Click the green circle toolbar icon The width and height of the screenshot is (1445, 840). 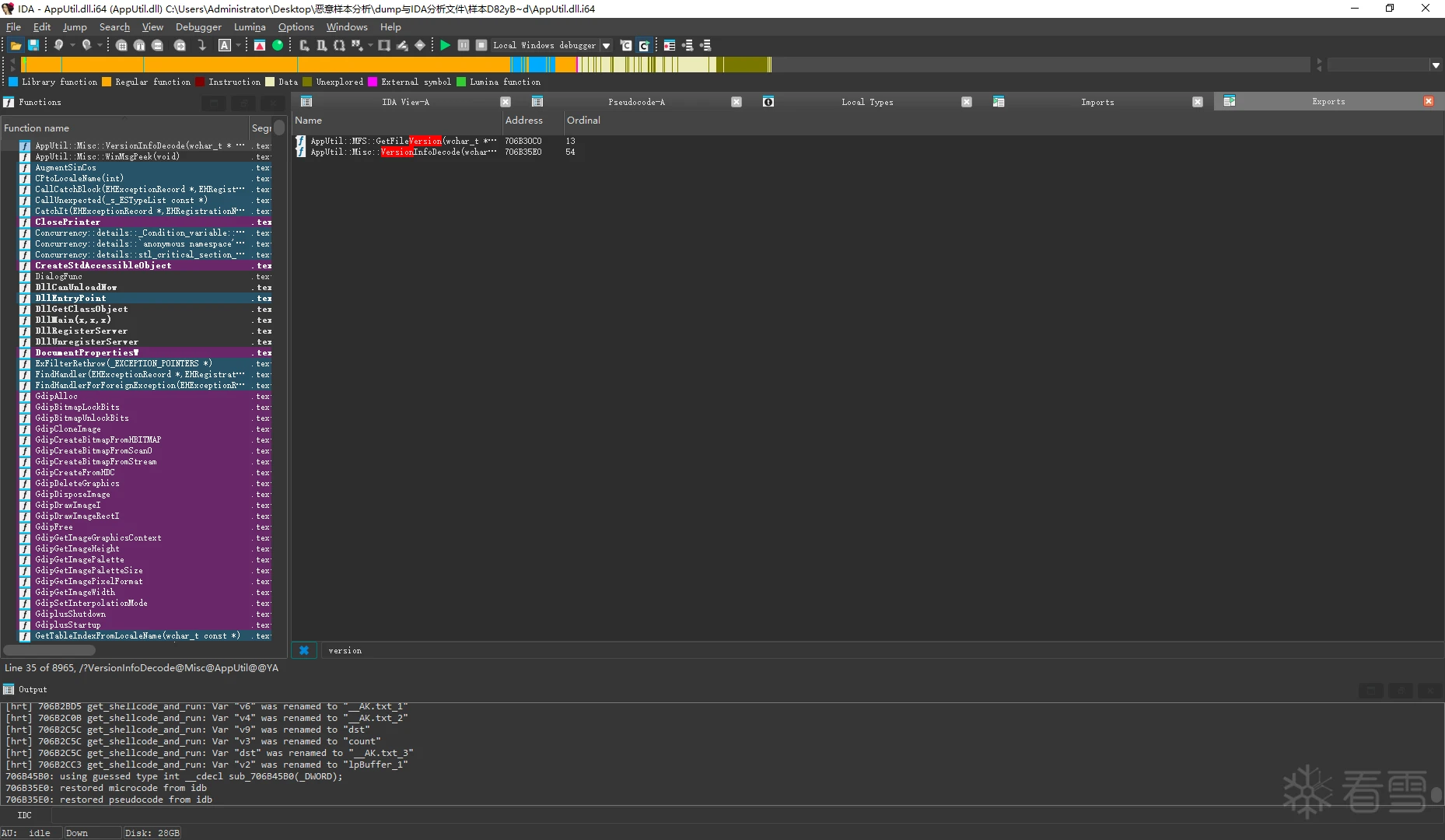[278, 46]
